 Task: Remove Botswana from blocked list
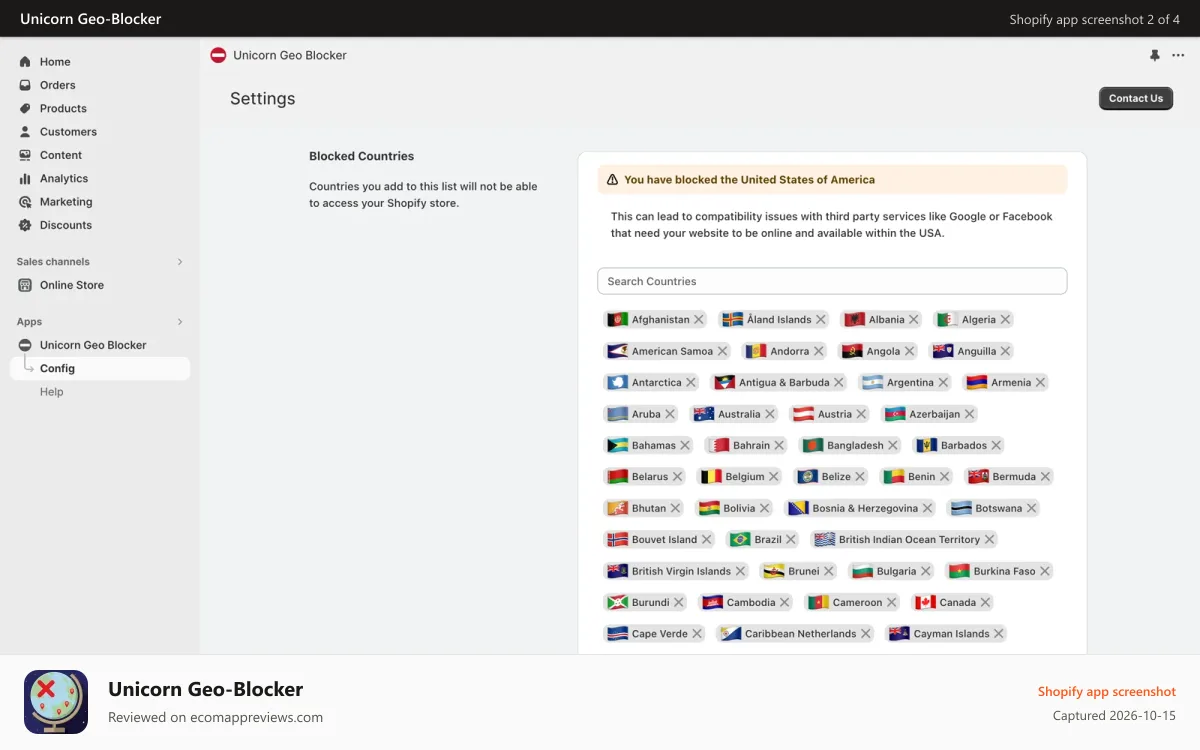pyautogui.click(x=1032, y=508)
